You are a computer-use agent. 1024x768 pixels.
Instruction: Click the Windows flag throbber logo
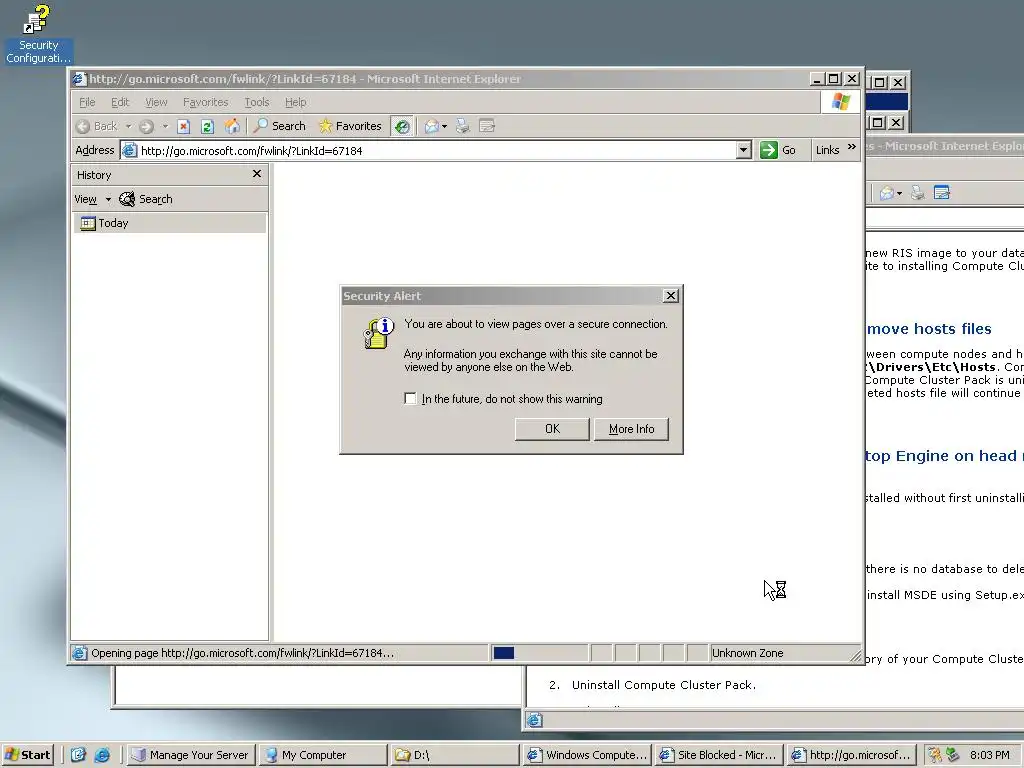(x=840, y=102)
